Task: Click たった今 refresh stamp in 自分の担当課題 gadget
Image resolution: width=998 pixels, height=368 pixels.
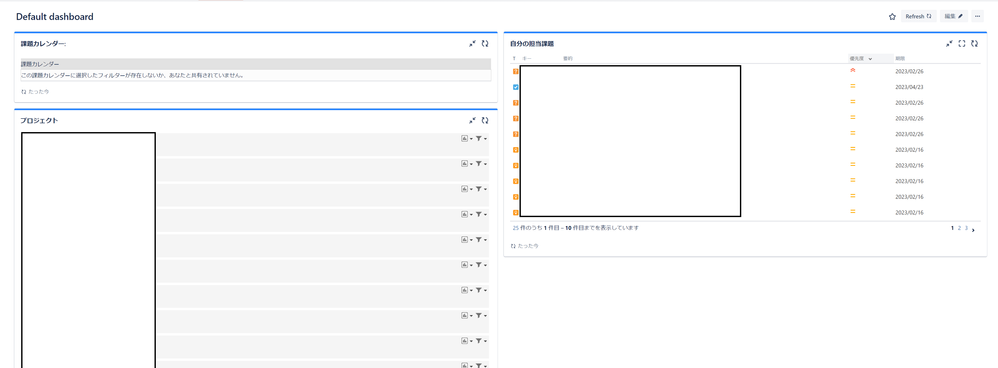Action: point(524,245)
